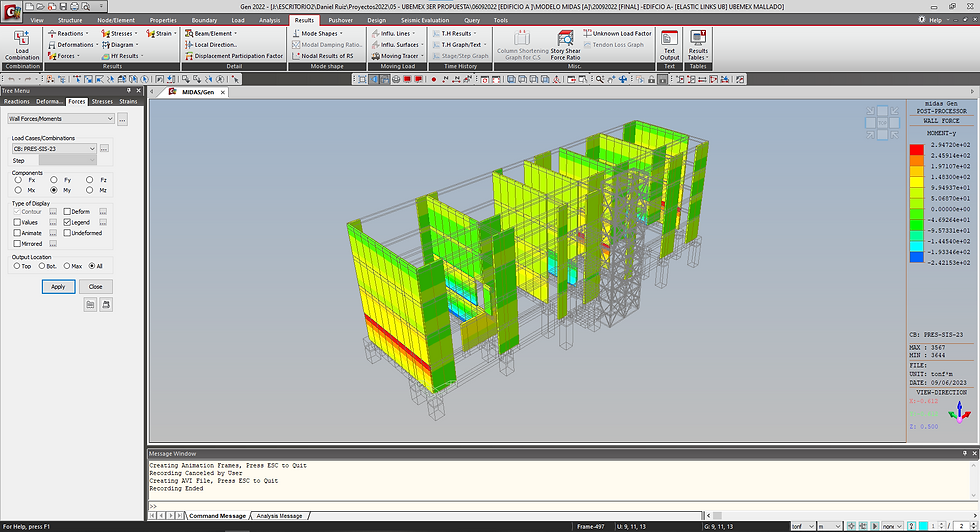
Task: Click the blue pan arrows icon in toolbar
Action: coord(622,79)
